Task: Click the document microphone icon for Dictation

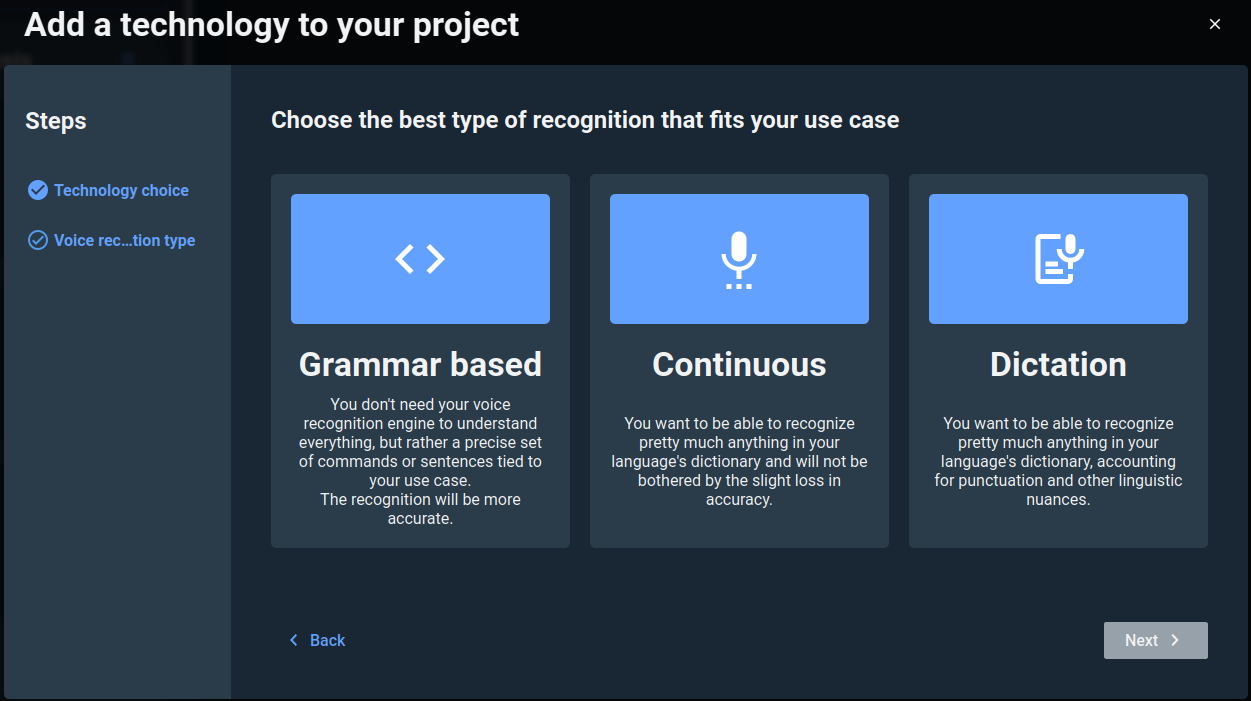Action: tap(1058, 259)
